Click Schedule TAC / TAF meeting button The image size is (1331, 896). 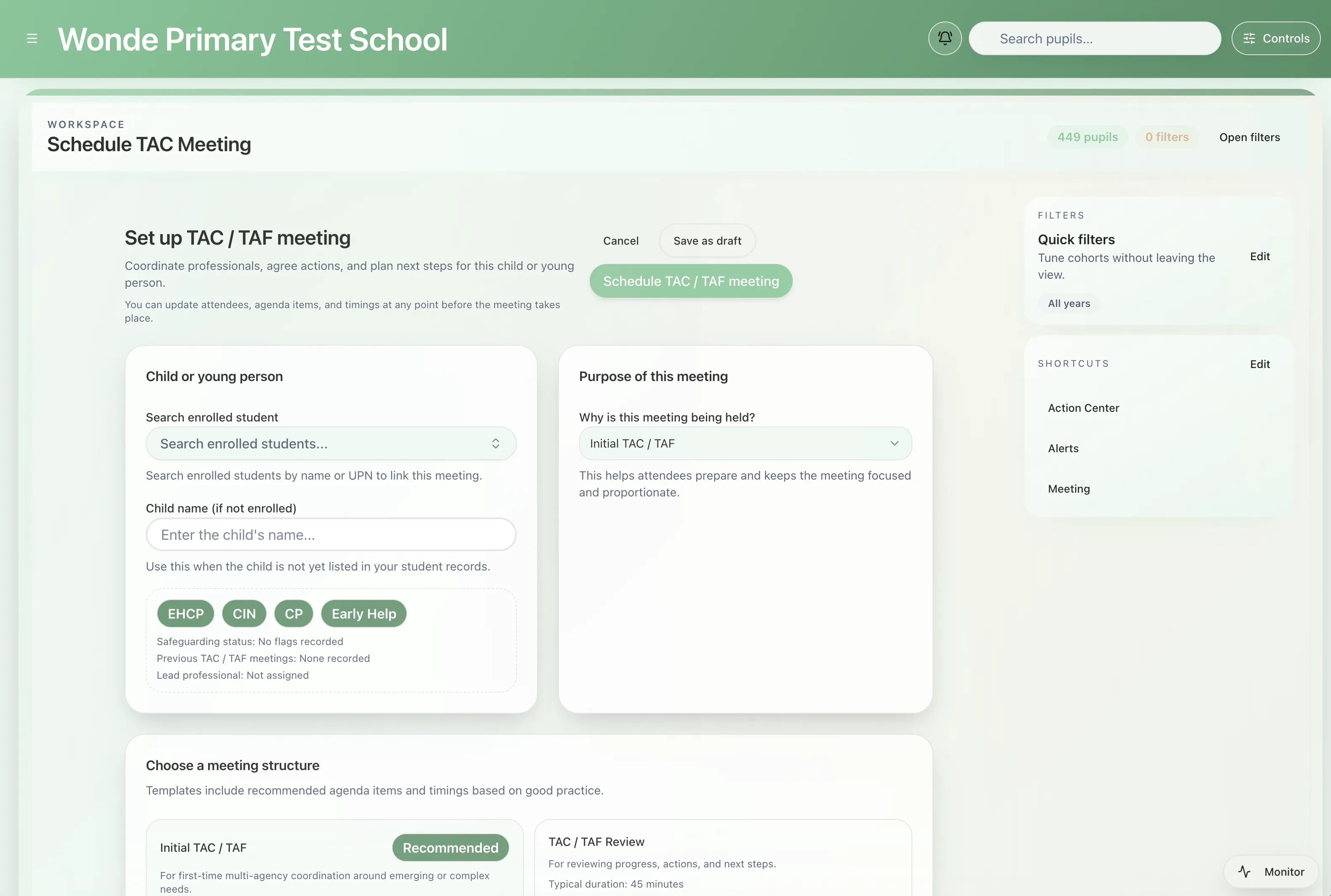tap(691, 281)
